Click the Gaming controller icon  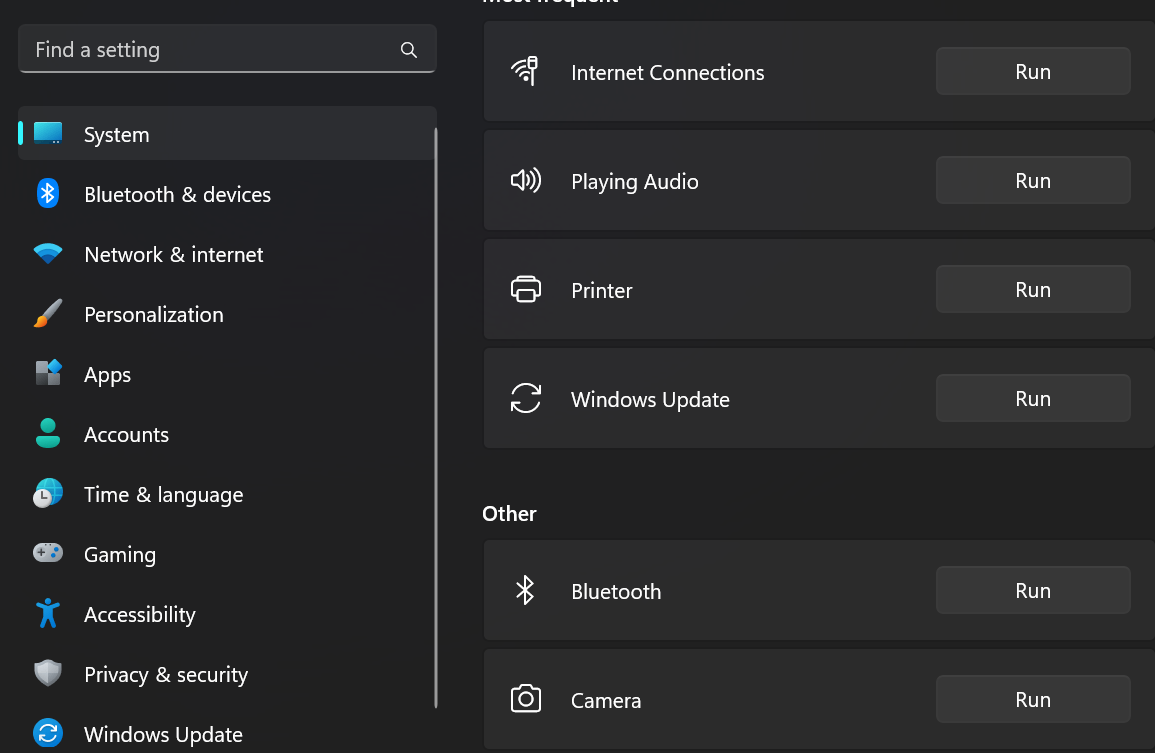pos(48,553)
